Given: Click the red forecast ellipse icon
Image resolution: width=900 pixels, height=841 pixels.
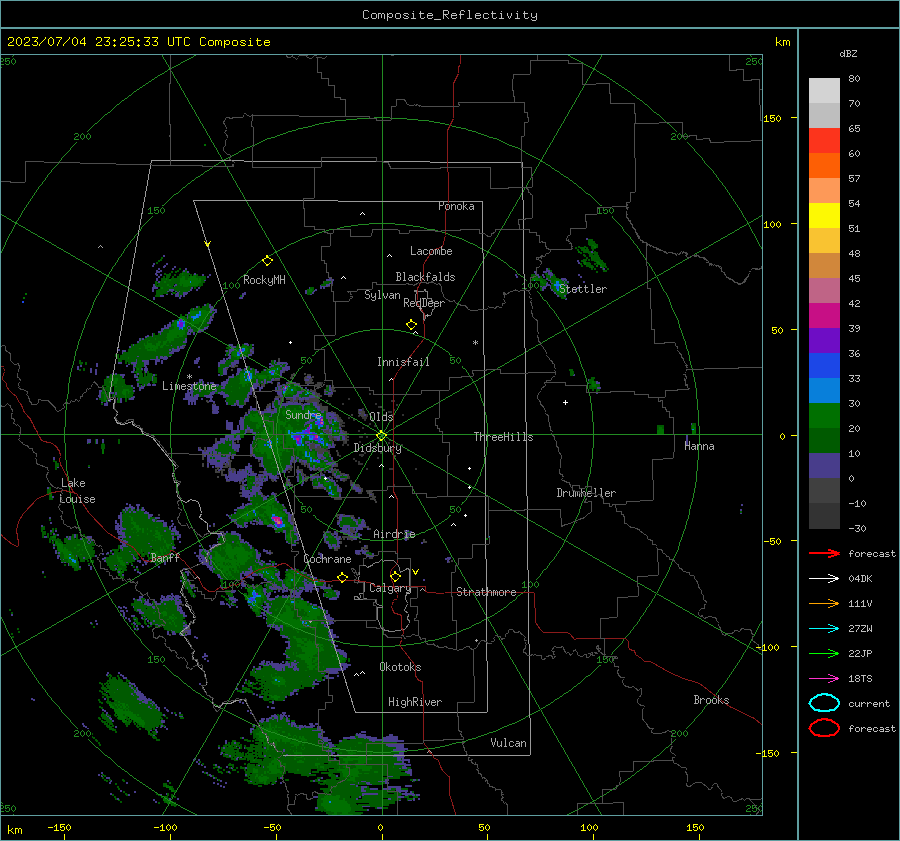Looking at the screenshot, I should (x=824, y=728).
